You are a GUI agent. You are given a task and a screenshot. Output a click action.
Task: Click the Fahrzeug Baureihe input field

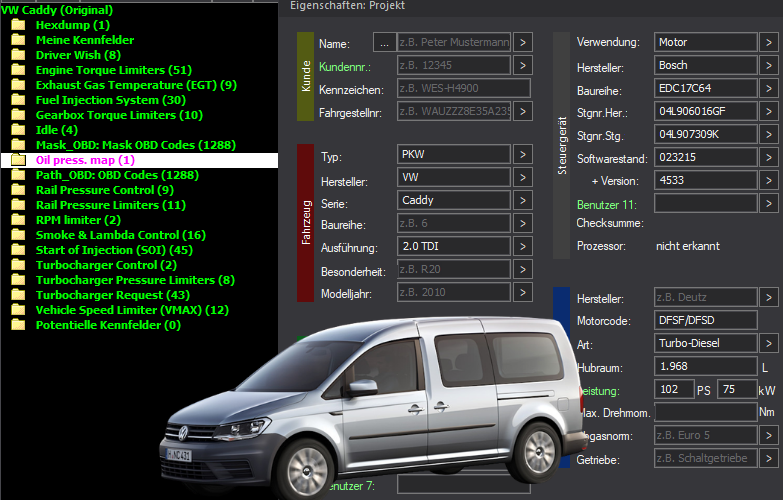(454, 223)
